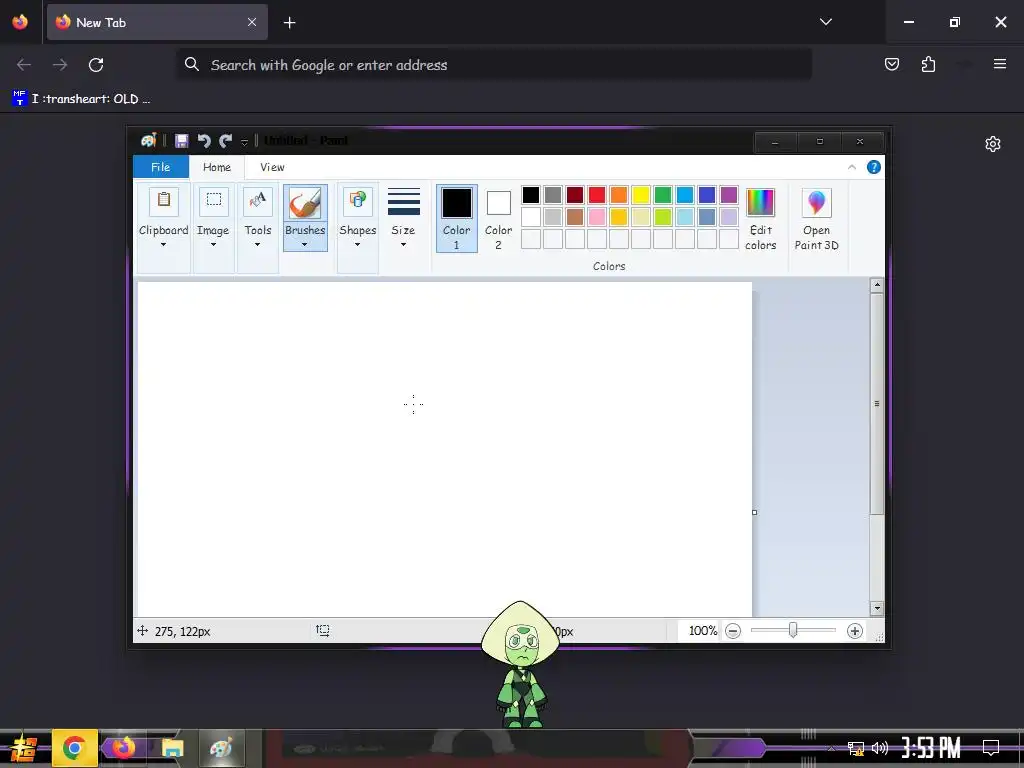Pick the purple color swatch
This screenshot has height=768, width=1024.
tap(729, 195)
